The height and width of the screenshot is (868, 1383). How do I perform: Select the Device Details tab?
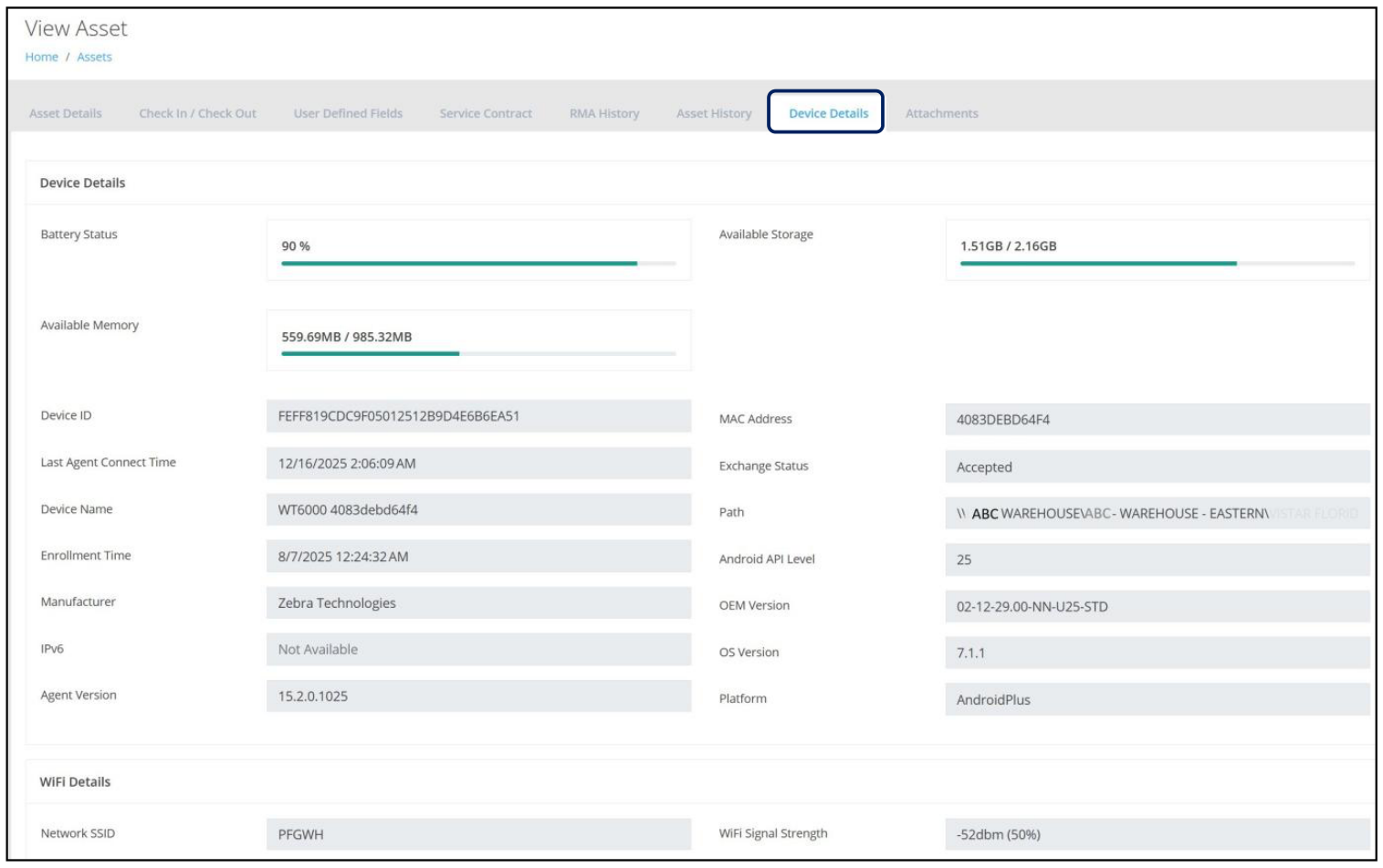coord(826,111)
